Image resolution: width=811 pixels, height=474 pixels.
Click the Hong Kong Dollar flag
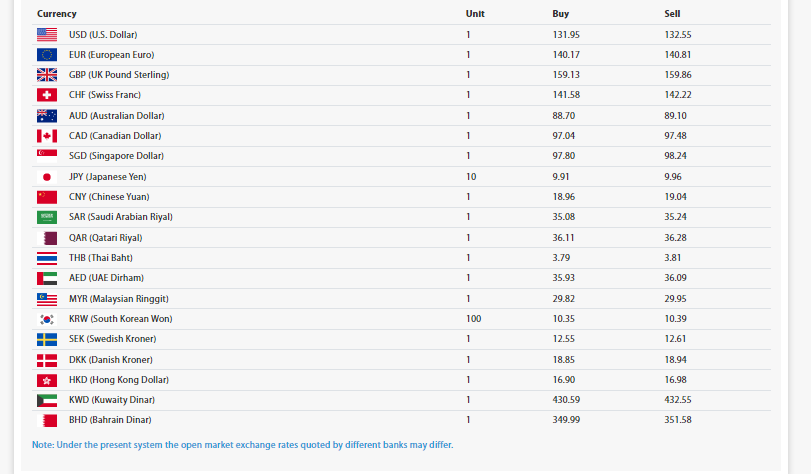(x=47, y=380)
